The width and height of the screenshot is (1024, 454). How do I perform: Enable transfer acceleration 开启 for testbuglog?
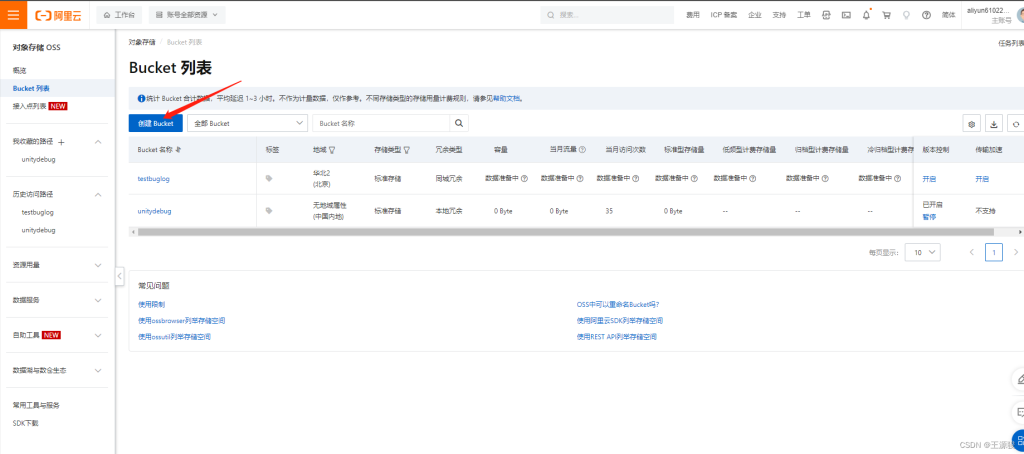[982, 179]
